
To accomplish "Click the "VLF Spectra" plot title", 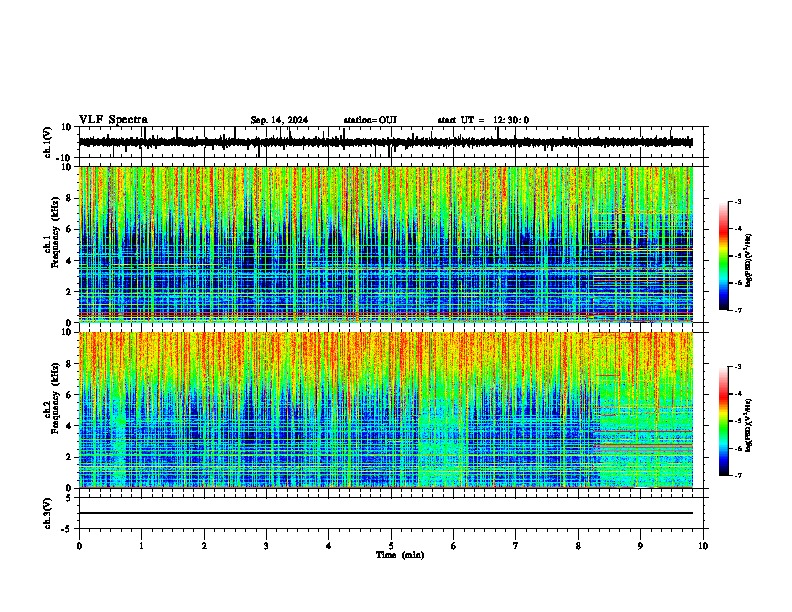I will 113,120.
